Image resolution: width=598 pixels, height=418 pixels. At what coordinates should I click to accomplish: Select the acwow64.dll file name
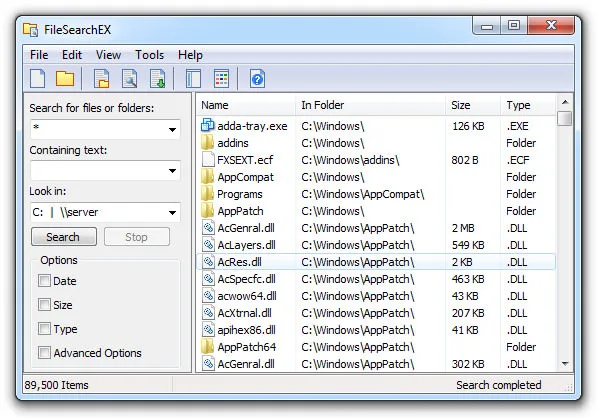pos(247,296)
